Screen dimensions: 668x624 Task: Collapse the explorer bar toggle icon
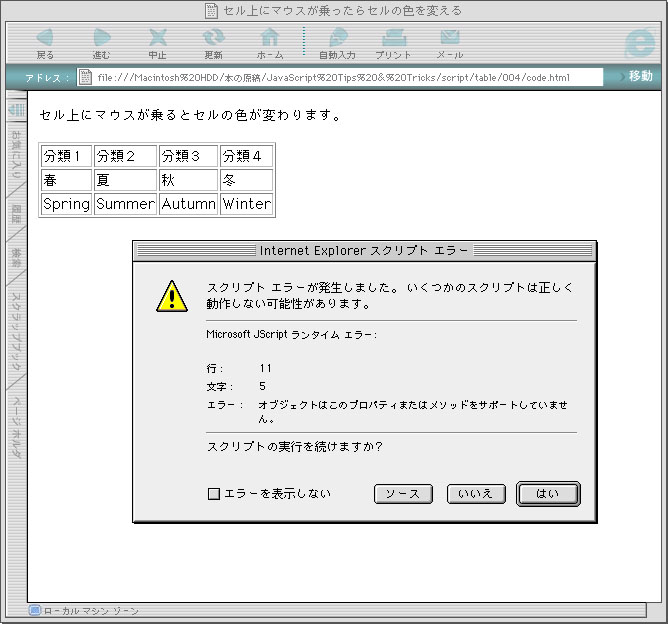click(17, 110)
